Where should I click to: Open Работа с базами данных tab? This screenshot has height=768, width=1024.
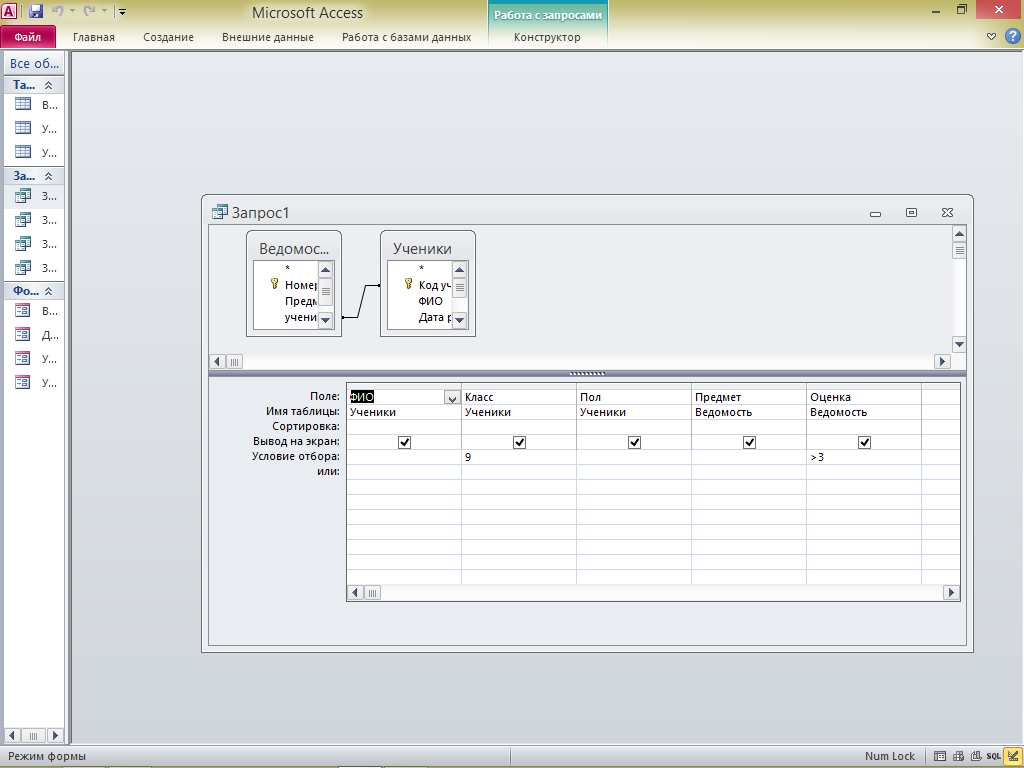click(x=406, y=37)
